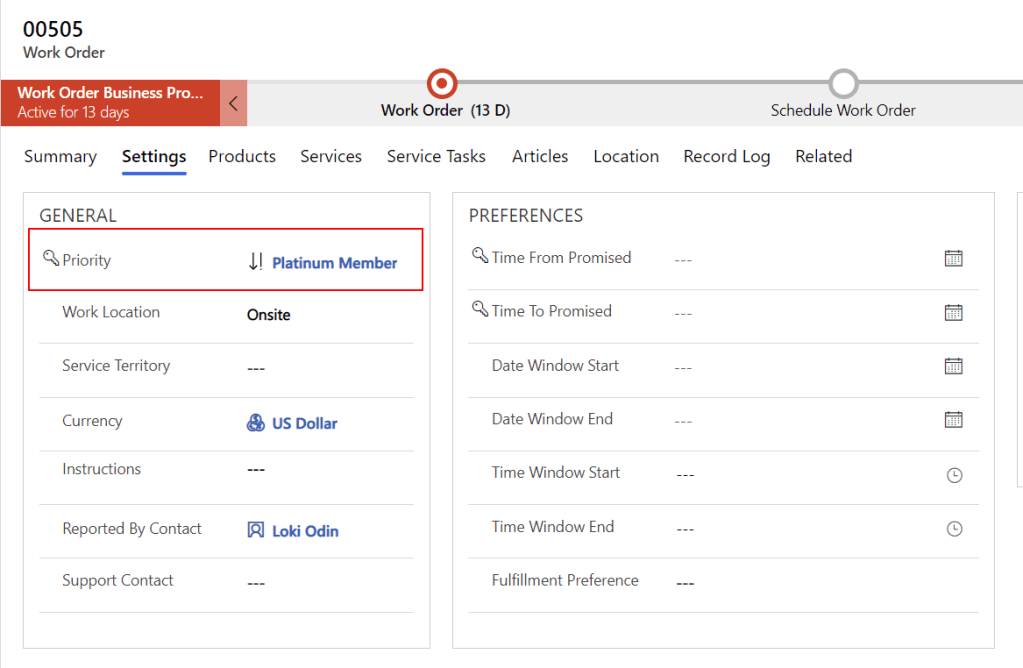Image resolution: width=1023 pixels, height=668 pixels.
Task: Open the Platinum Member priority link
Action: tap(335, 263)
